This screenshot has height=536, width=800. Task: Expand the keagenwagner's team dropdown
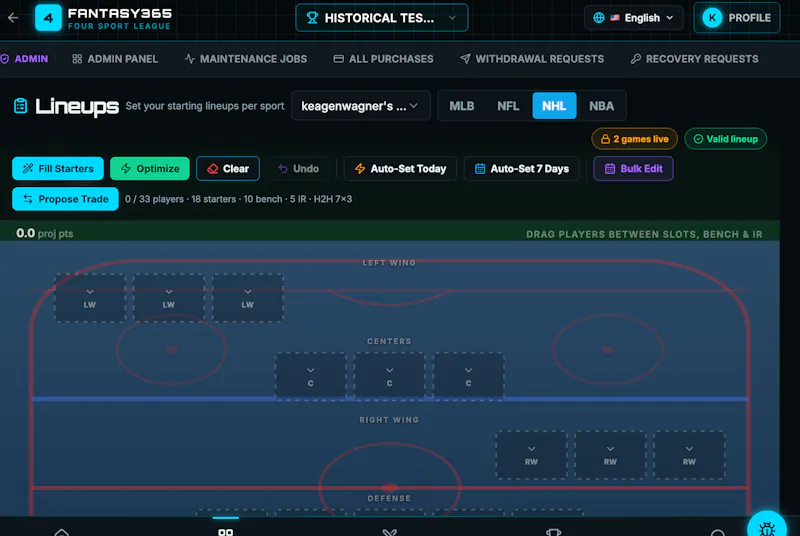click(x=360, y=106)
